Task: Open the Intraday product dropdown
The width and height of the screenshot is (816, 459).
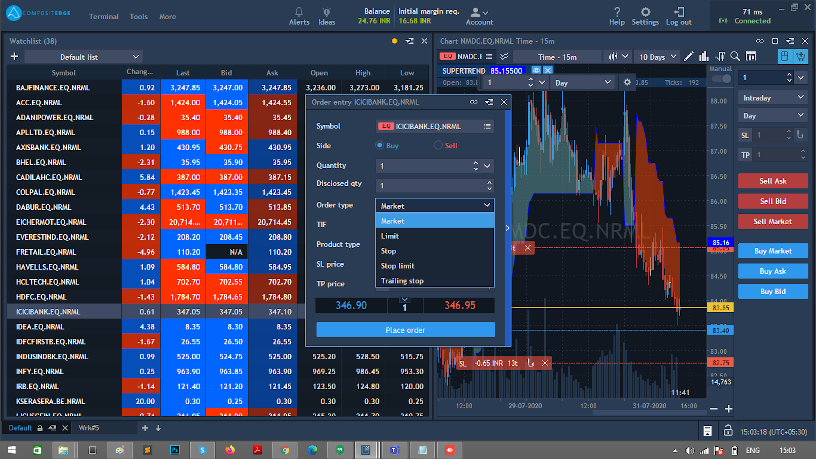Action: pos(773,98)
